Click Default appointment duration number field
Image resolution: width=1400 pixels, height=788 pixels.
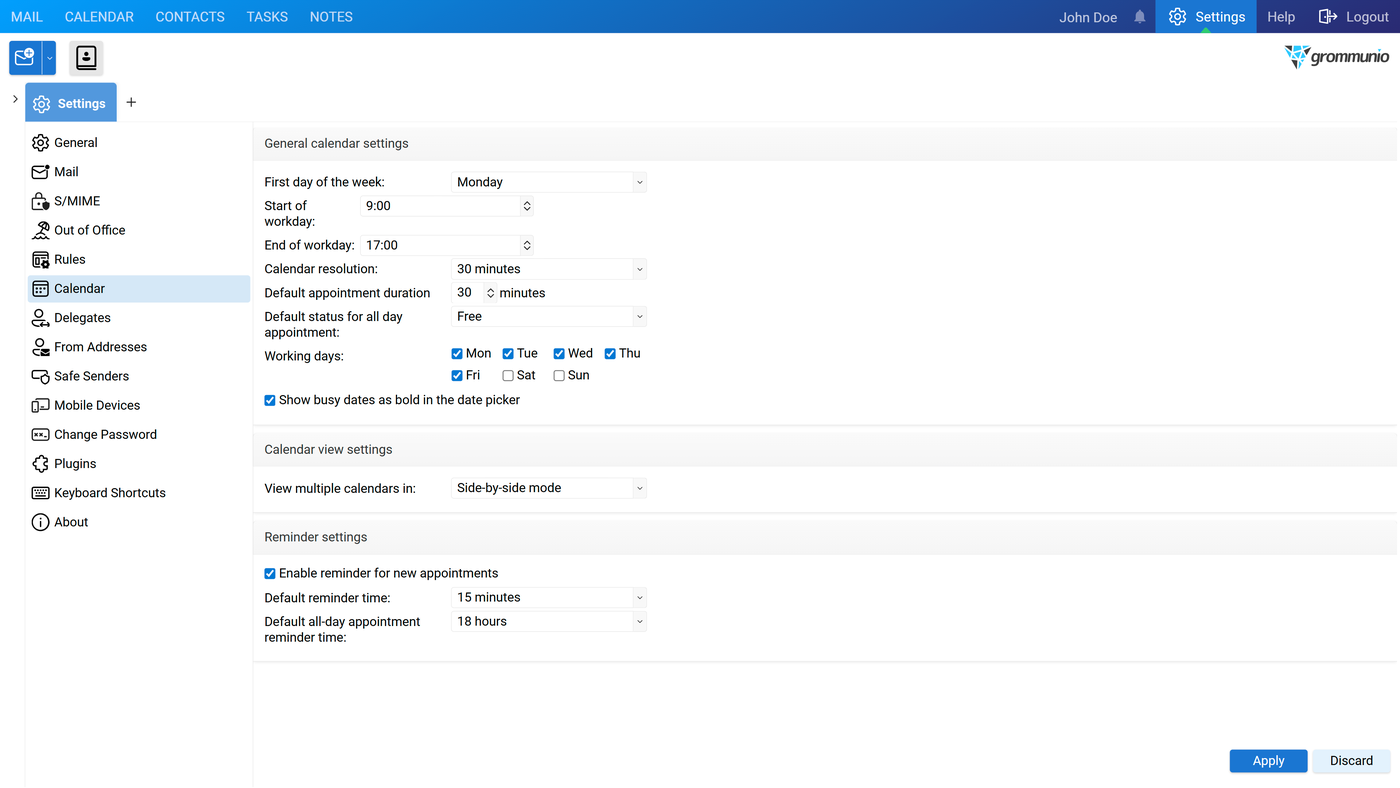pyautogui.click(x=468, y=293)
